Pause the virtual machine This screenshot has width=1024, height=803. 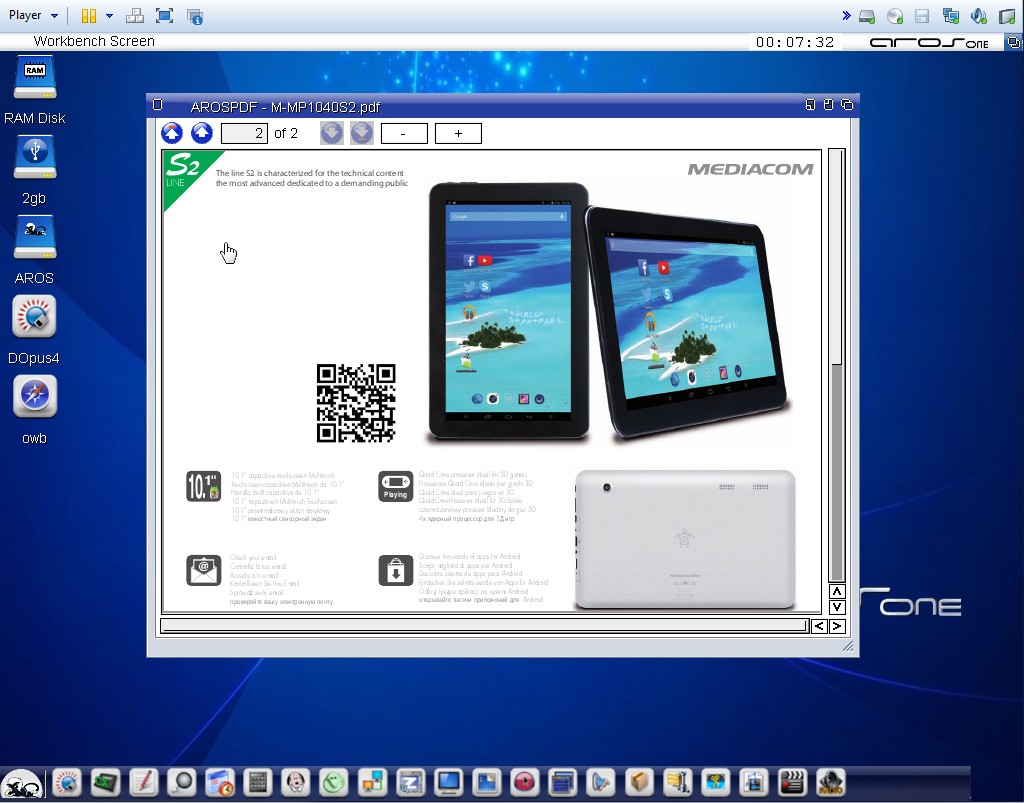click(89, 16)
